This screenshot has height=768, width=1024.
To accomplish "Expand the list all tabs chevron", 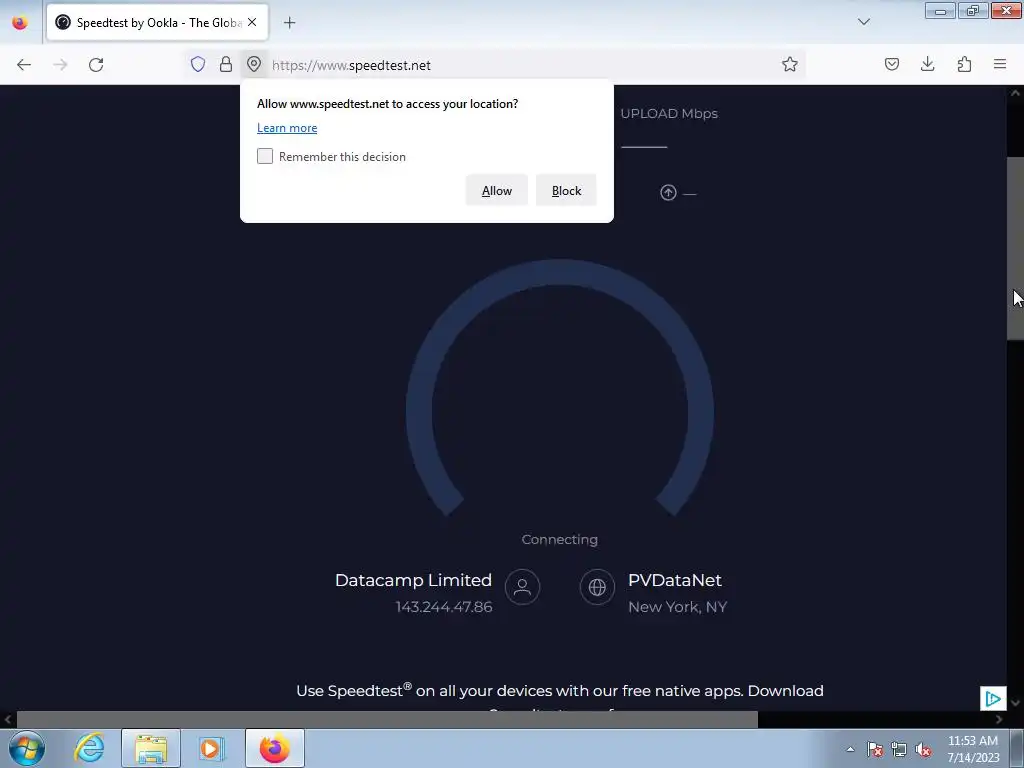I will [x=863, y=22].
